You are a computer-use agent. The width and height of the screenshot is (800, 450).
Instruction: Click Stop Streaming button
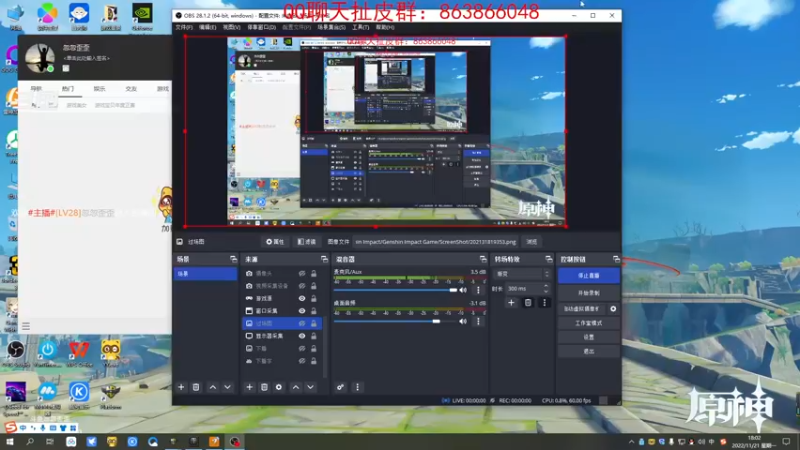[x=589, y=276]
